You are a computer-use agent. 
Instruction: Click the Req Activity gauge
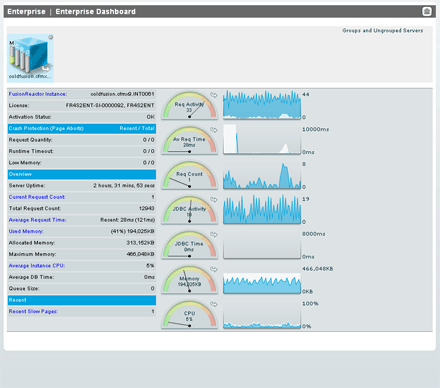189,105
